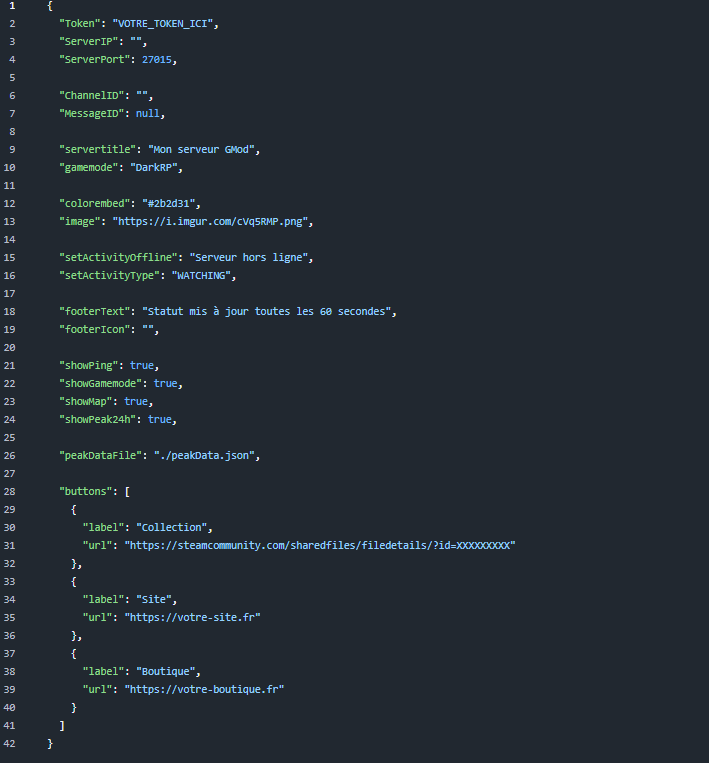
Task: Click the Steam community collection URL
Action: coord(319,545)
